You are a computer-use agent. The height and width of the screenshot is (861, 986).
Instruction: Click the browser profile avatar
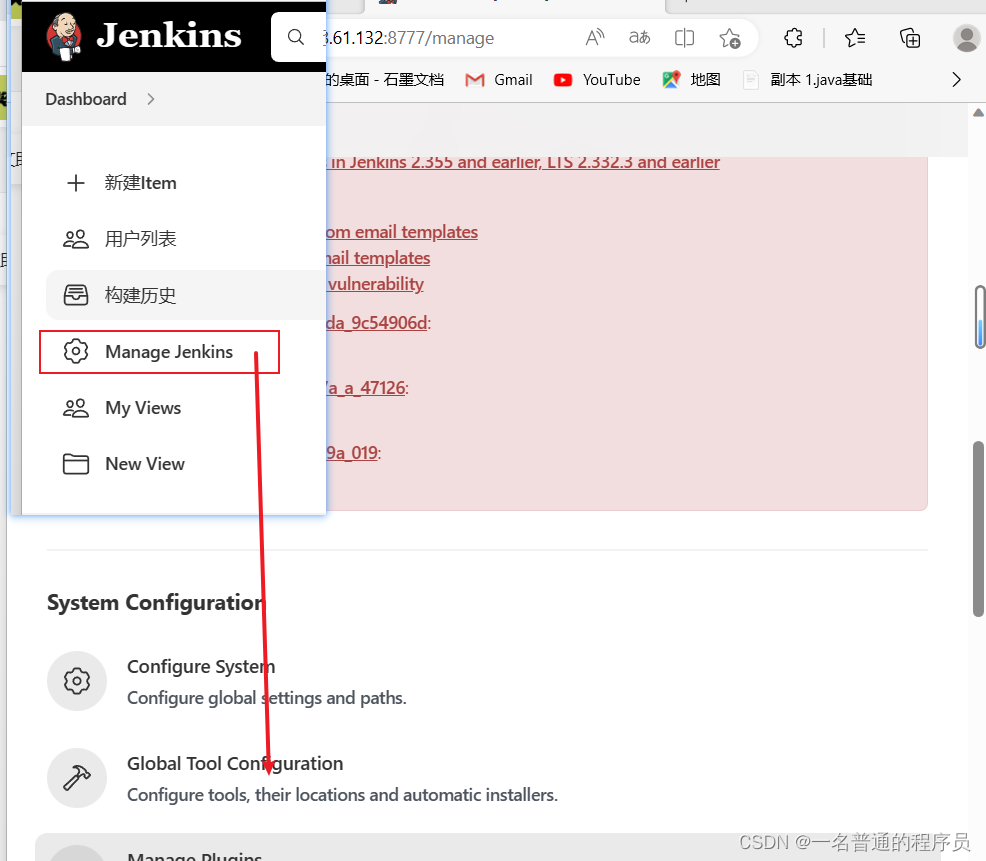pos(967,38)
